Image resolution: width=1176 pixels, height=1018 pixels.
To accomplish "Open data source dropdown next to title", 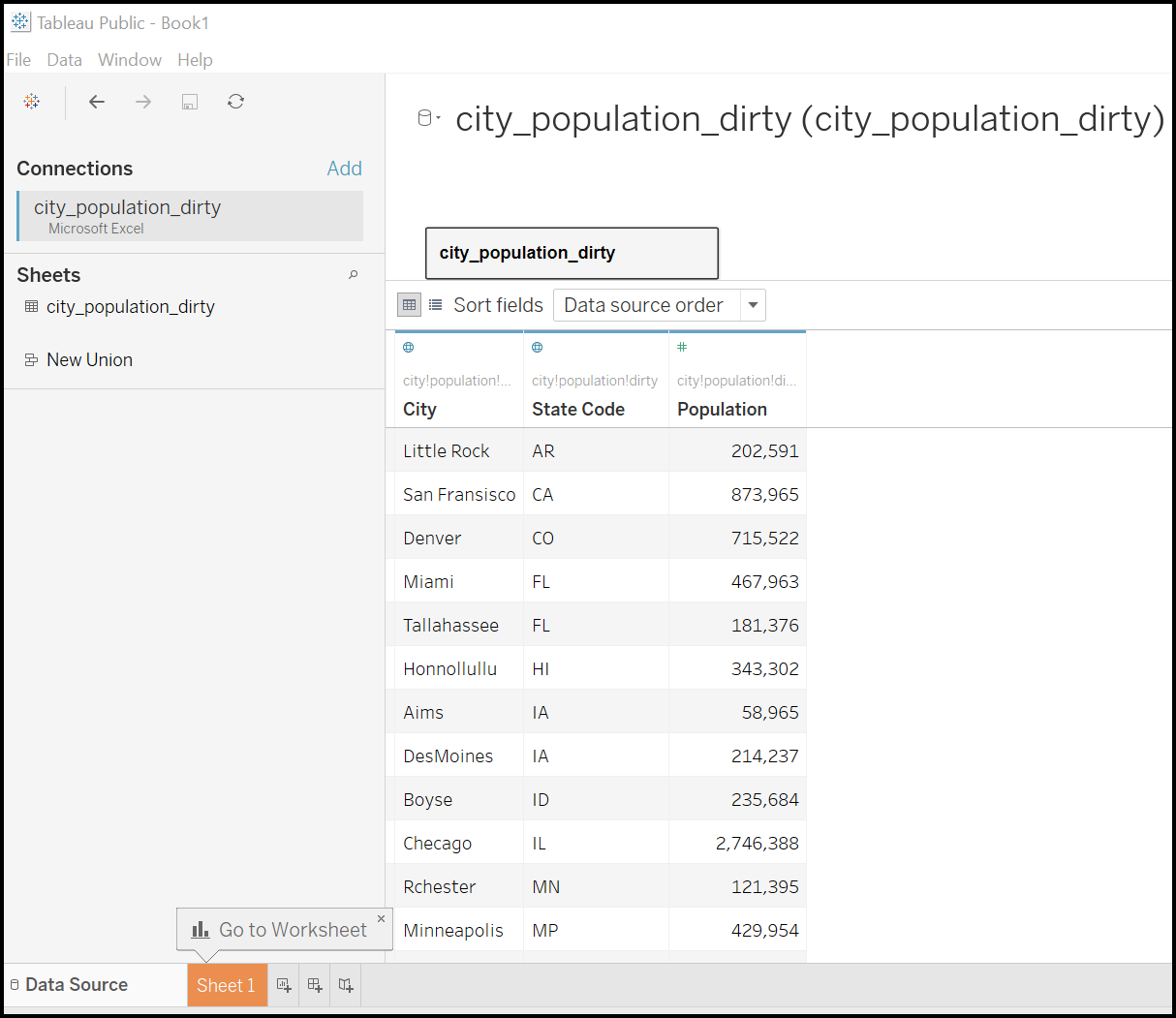I will pyautogui.click(x=428, y=118).
